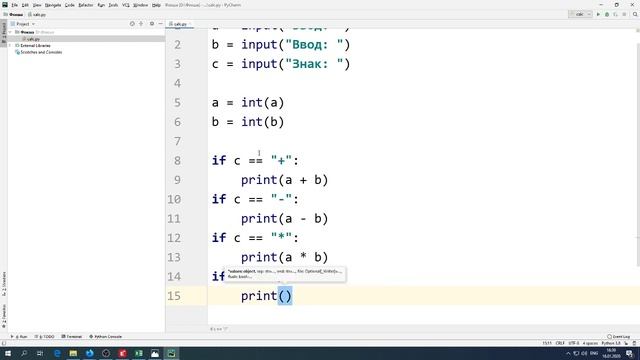Viewport: 640px width, 360px height.
Task: Expand External Libraries node
Action: pos(11,45)
